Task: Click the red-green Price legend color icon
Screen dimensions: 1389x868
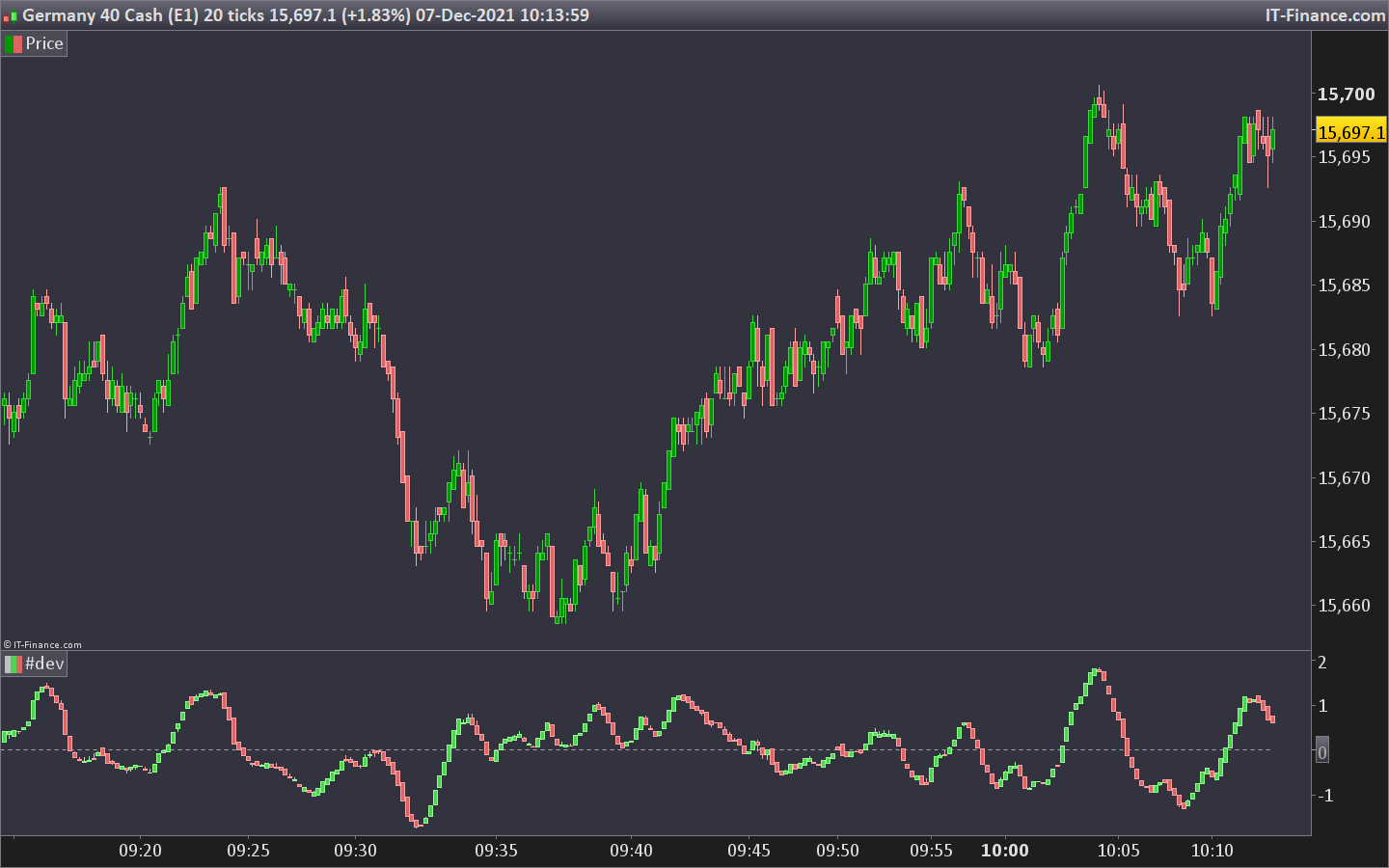Action: pos(14,43)
